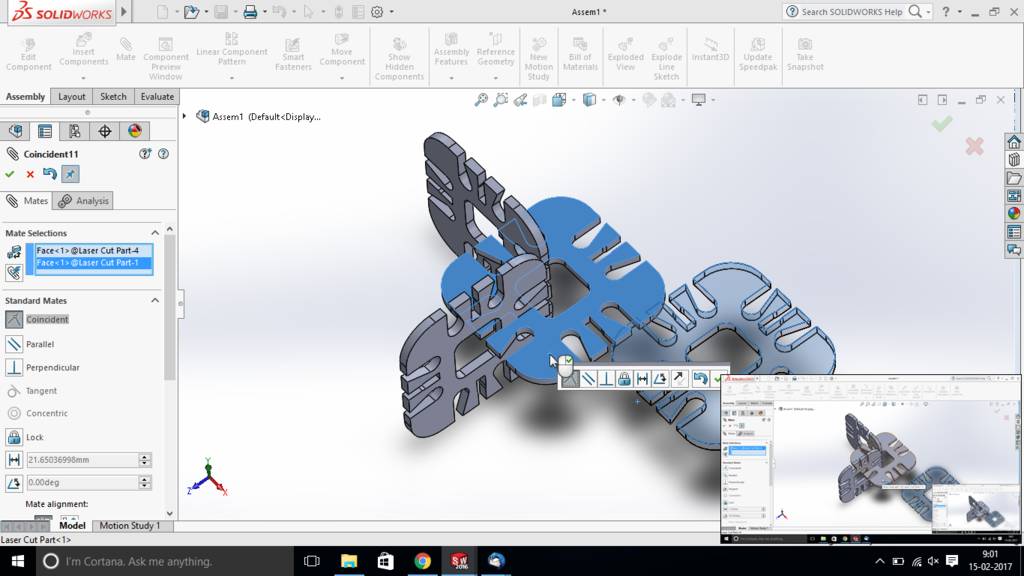Choose Distance in the mate pop-up toolbar
The width and height of the screenshot is (1024, 576).
tap(643, 379)
